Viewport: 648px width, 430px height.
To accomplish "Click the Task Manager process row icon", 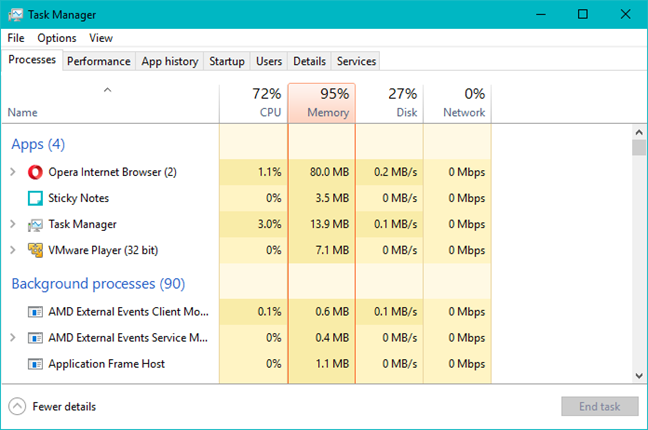I will [x=35, y=225].
